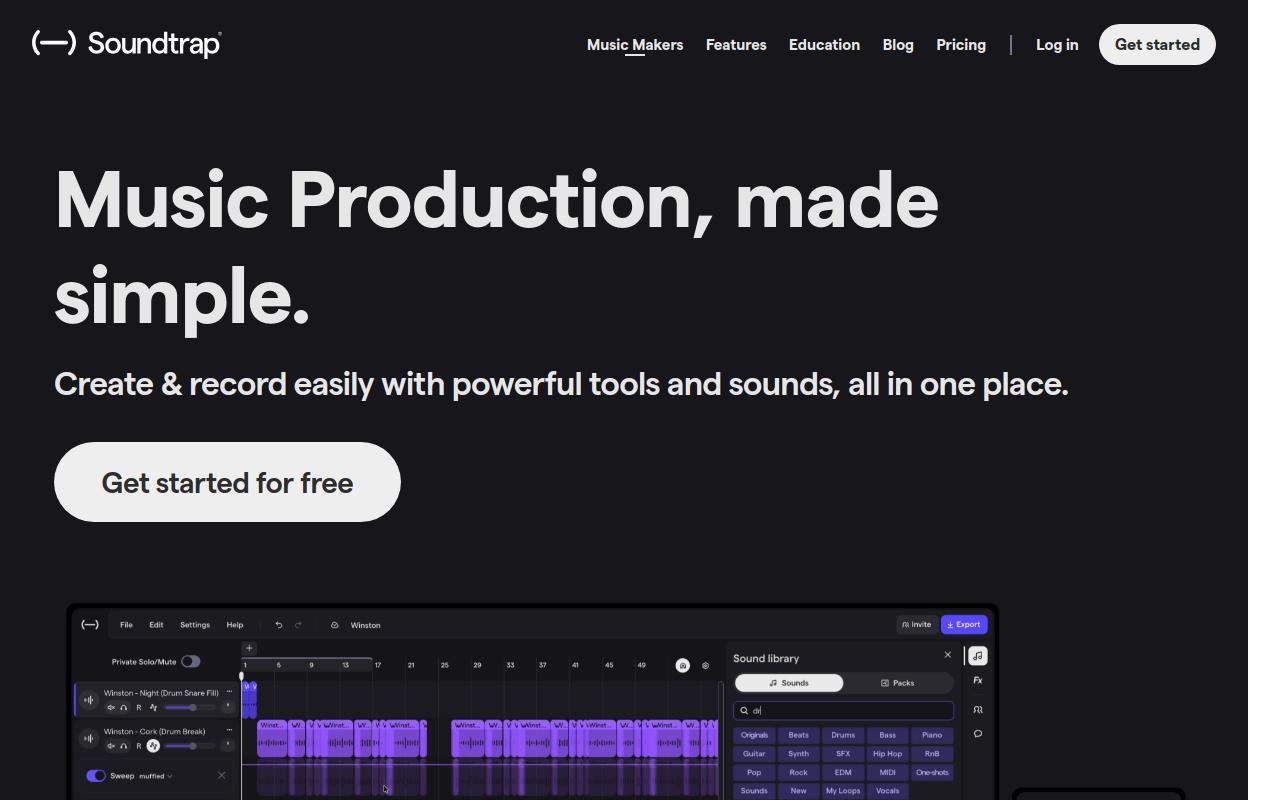This screenshot has width=1280, height=800.
Task: Mute the Winston - Cork track
Action: [111, 746]
